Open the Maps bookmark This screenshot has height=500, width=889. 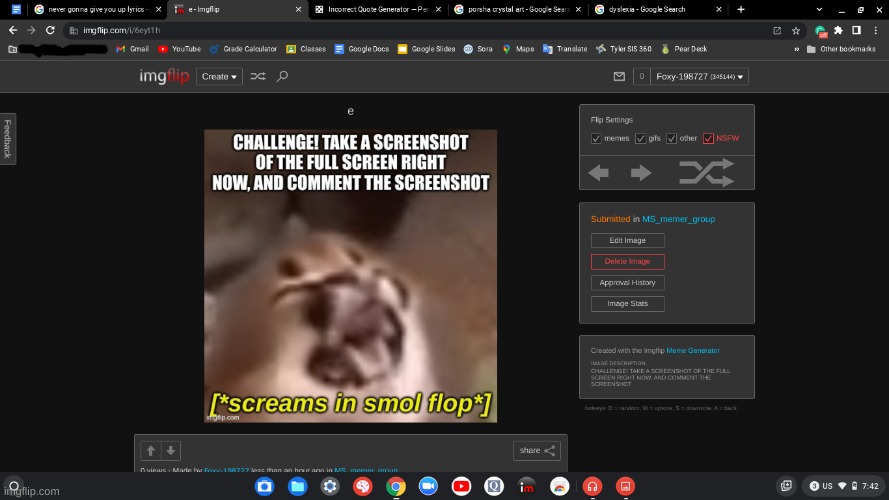coord(518,49)
